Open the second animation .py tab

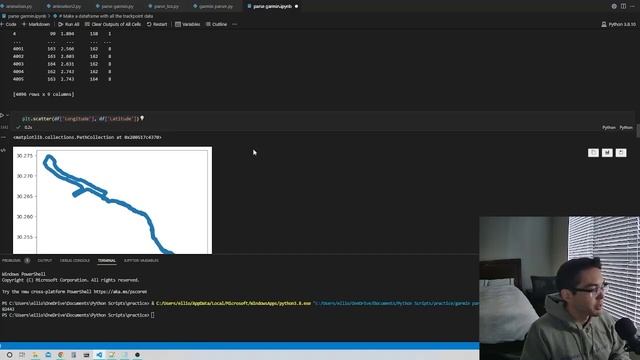[64, 7]
